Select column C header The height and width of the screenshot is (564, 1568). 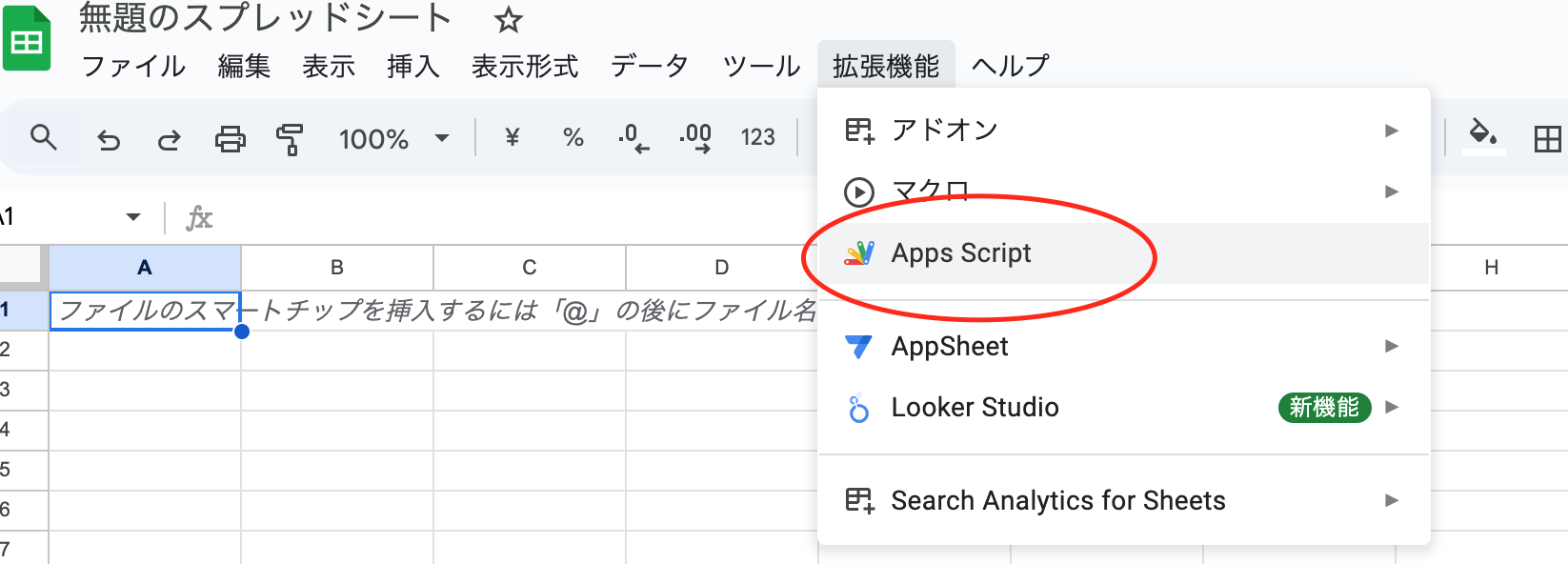[530, 268]
